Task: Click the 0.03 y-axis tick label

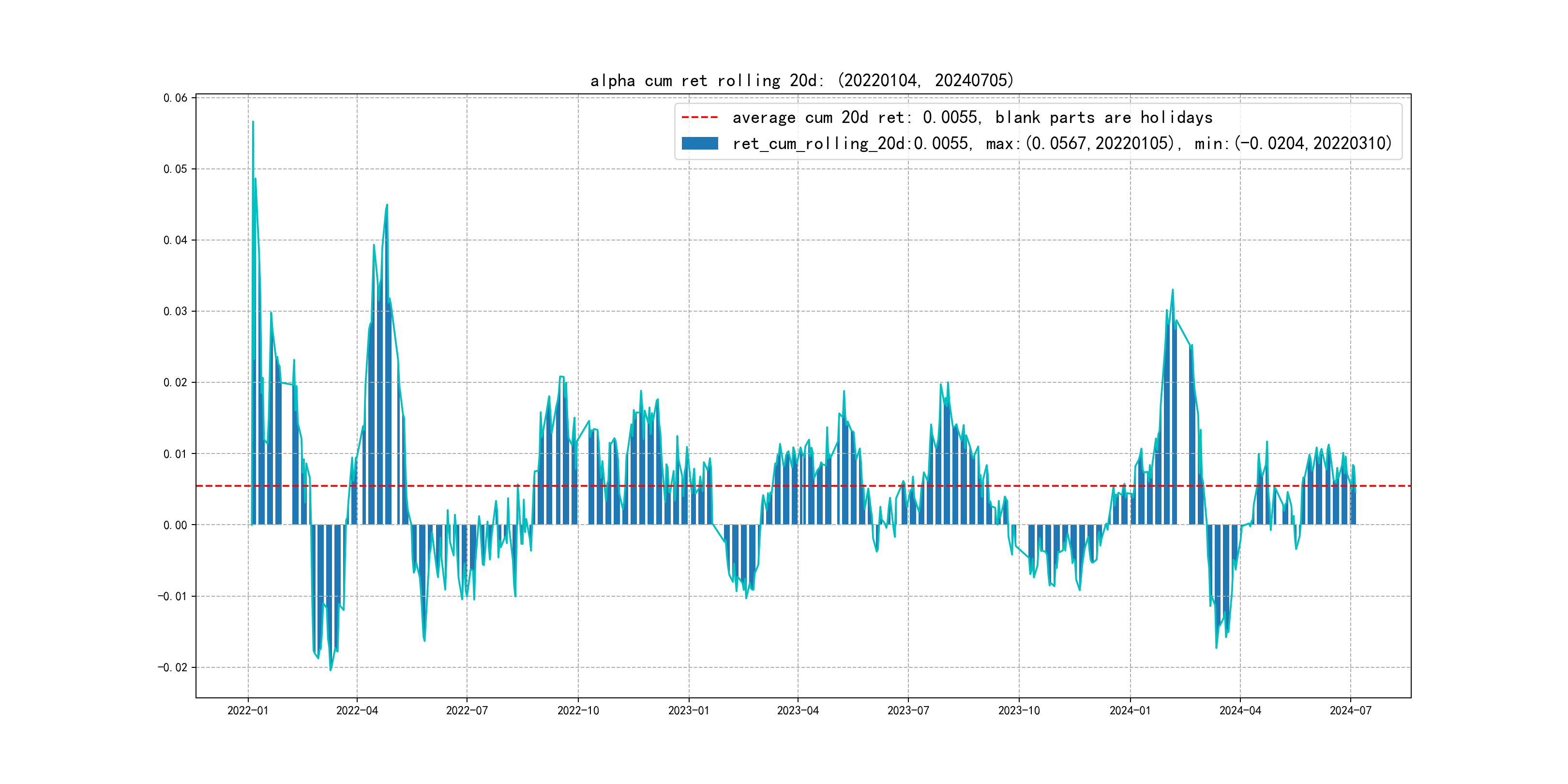Action: click(175, 311)
